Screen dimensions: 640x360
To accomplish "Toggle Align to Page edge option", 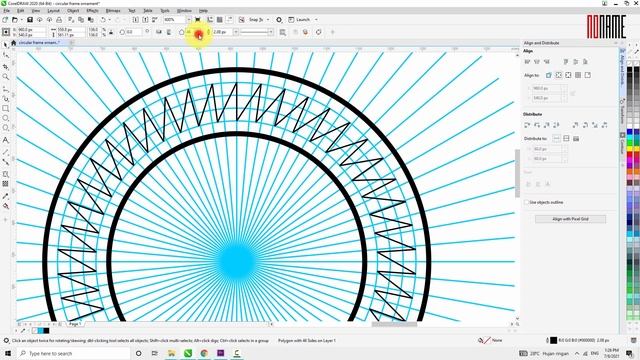I will 558,75.
